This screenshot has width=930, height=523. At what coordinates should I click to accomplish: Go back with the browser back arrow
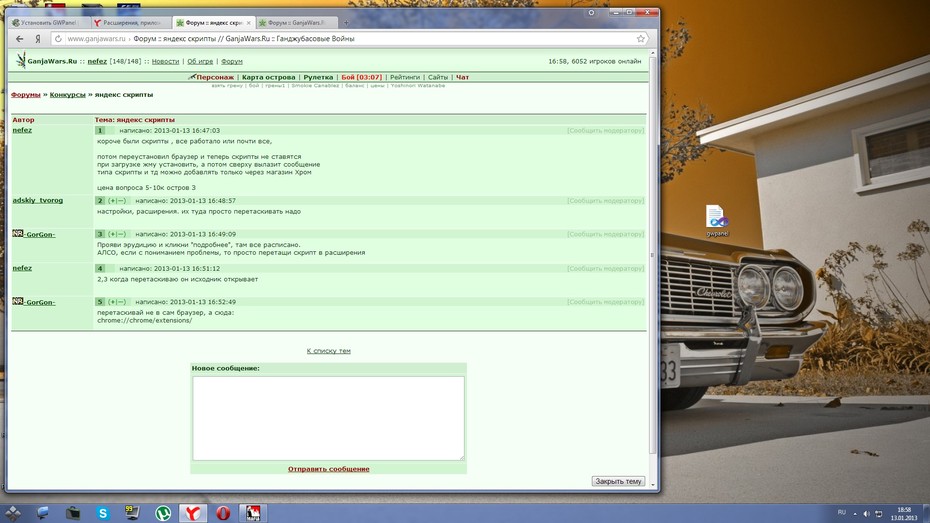coord(20,39)
